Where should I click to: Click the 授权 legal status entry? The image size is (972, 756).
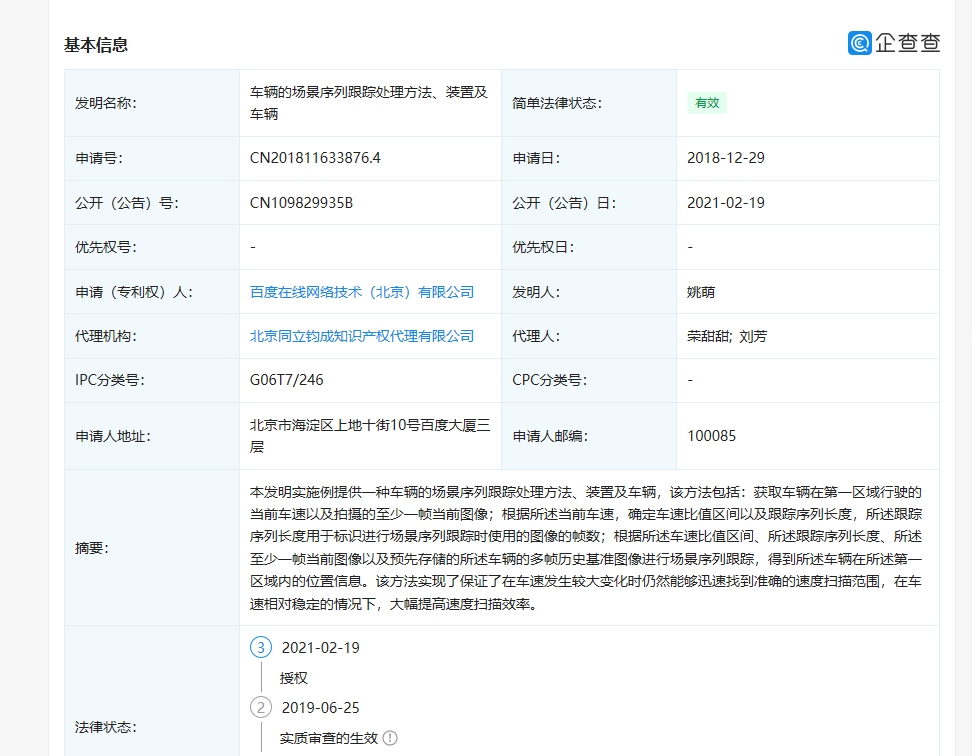pyautogui.click(x=293, y=678)
